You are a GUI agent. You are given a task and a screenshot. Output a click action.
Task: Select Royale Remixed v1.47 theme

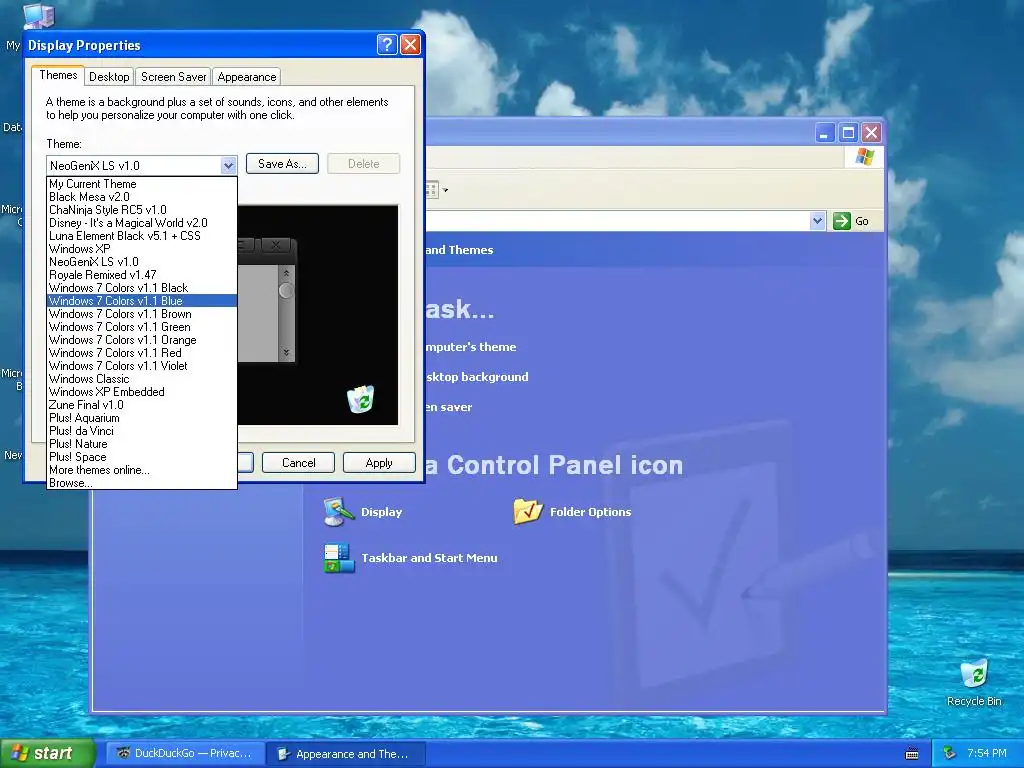pyautogui.click(x=142, y=275)
